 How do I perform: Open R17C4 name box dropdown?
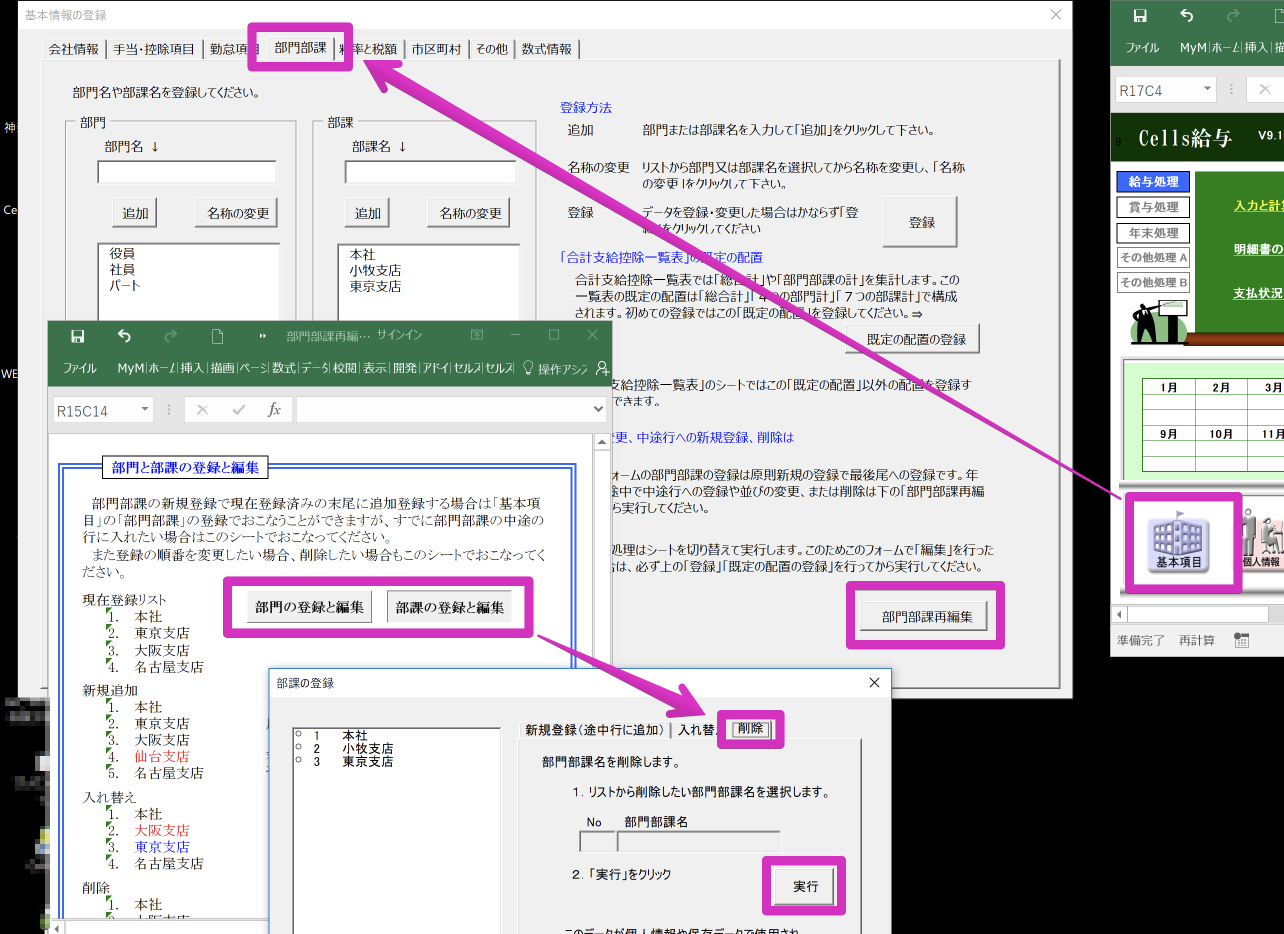(x=1208, y=89)
